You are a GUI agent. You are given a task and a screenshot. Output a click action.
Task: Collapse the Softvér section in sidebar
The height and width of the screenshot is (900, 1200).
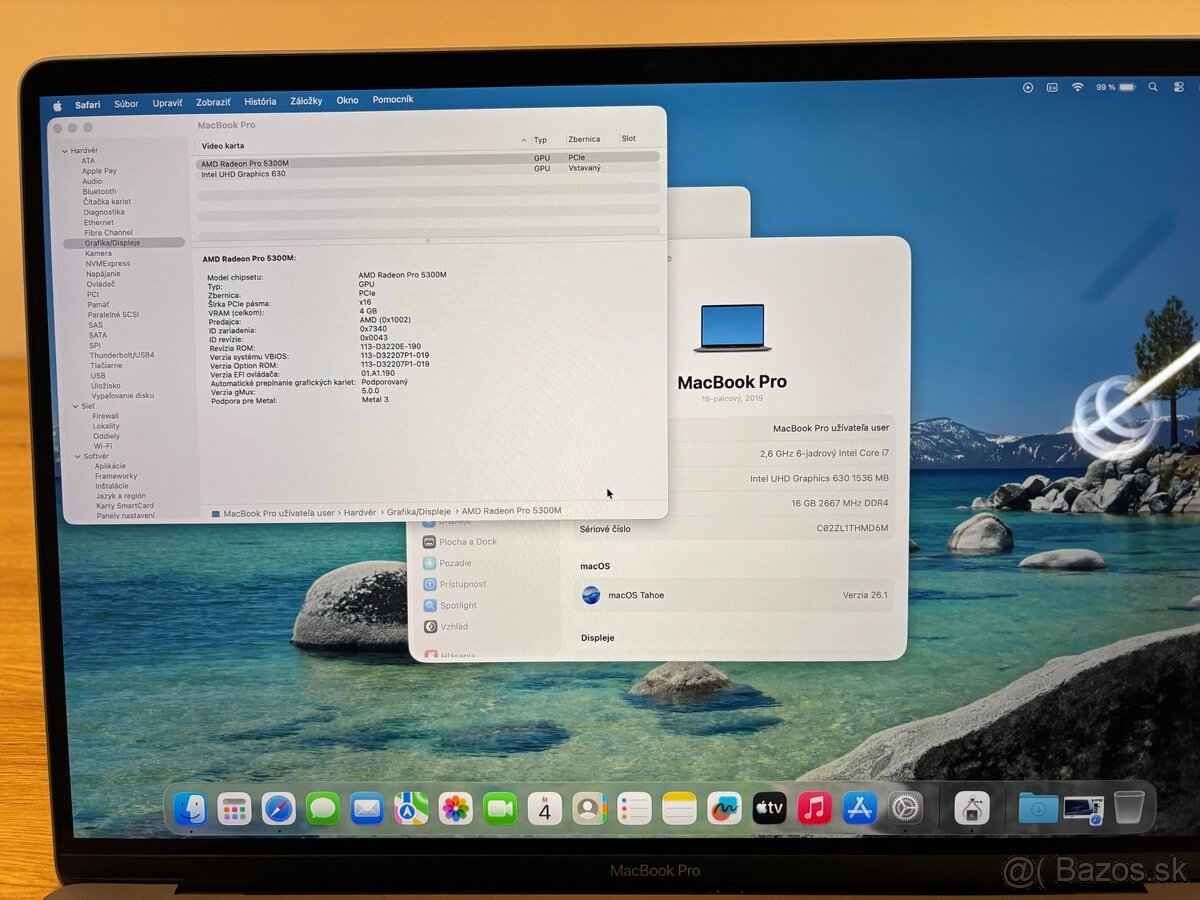pyautogui.click(x=77, y=455)
